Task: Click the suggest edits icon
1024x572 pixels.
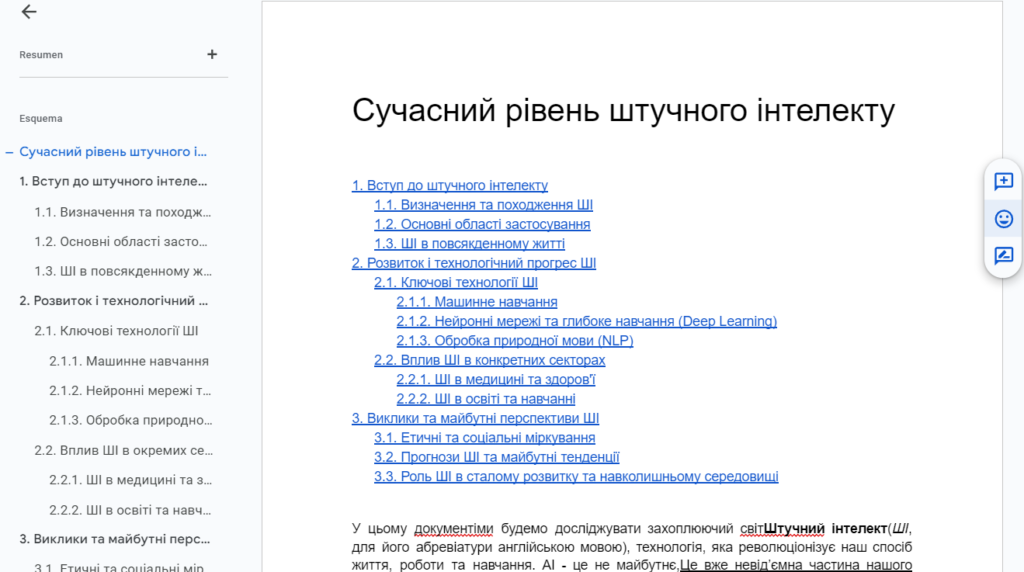Action: click(x=1003, y=255)
